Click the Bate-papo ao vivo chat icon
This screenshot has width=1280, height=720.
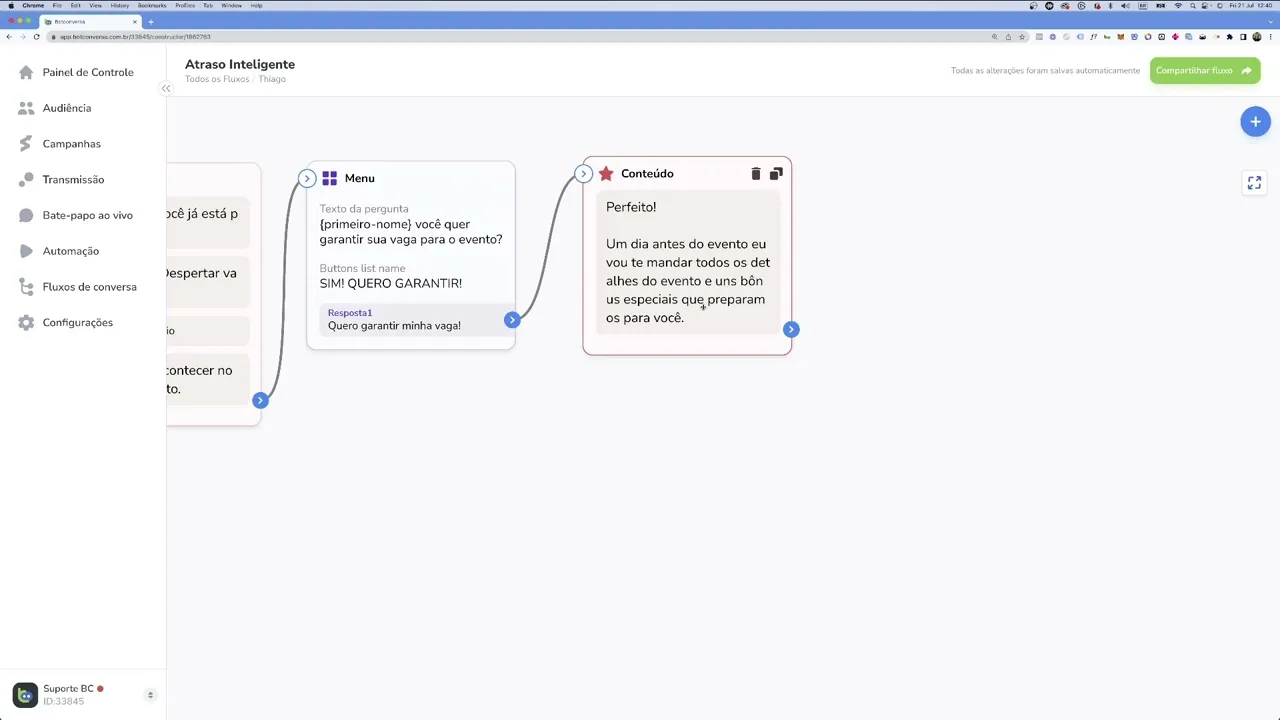pyautogui.click(x=26, y=215)
